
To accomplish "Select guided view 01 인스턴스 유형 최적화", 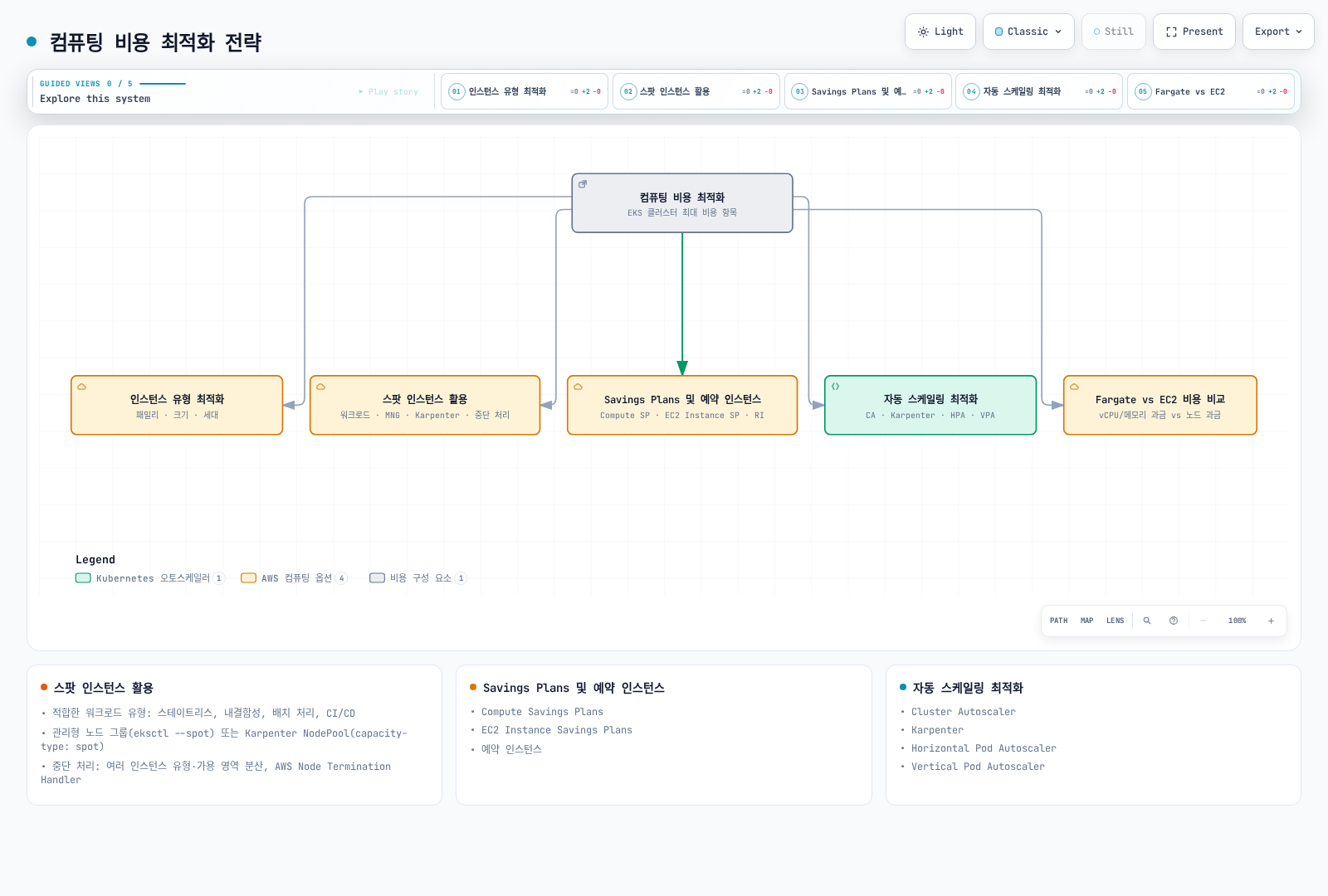I will click(x=525, y=91).
